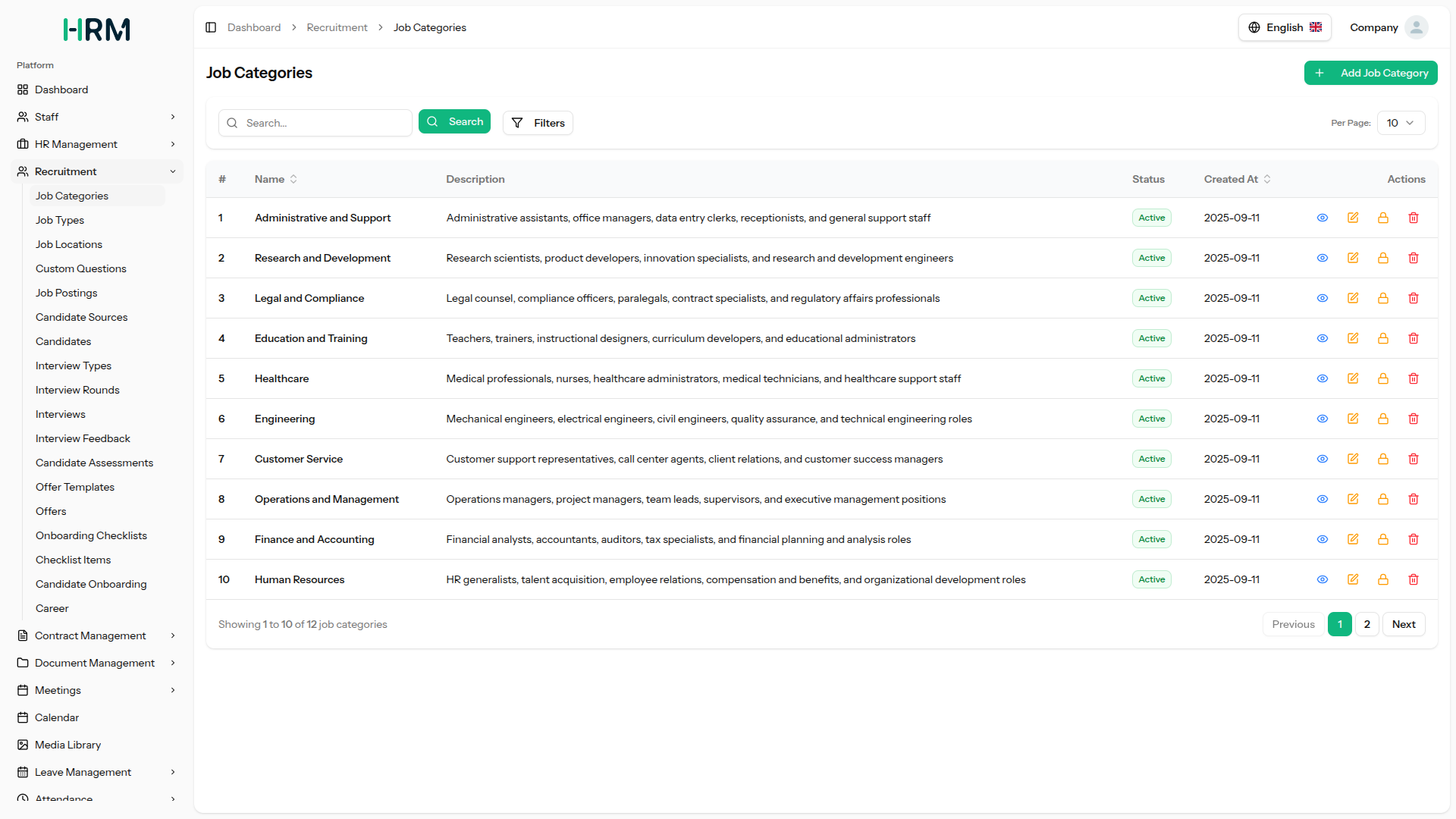Screen dimensions: 1456x819
Task: Open the Per Page dropdown
Action: tap(1400, 123)
